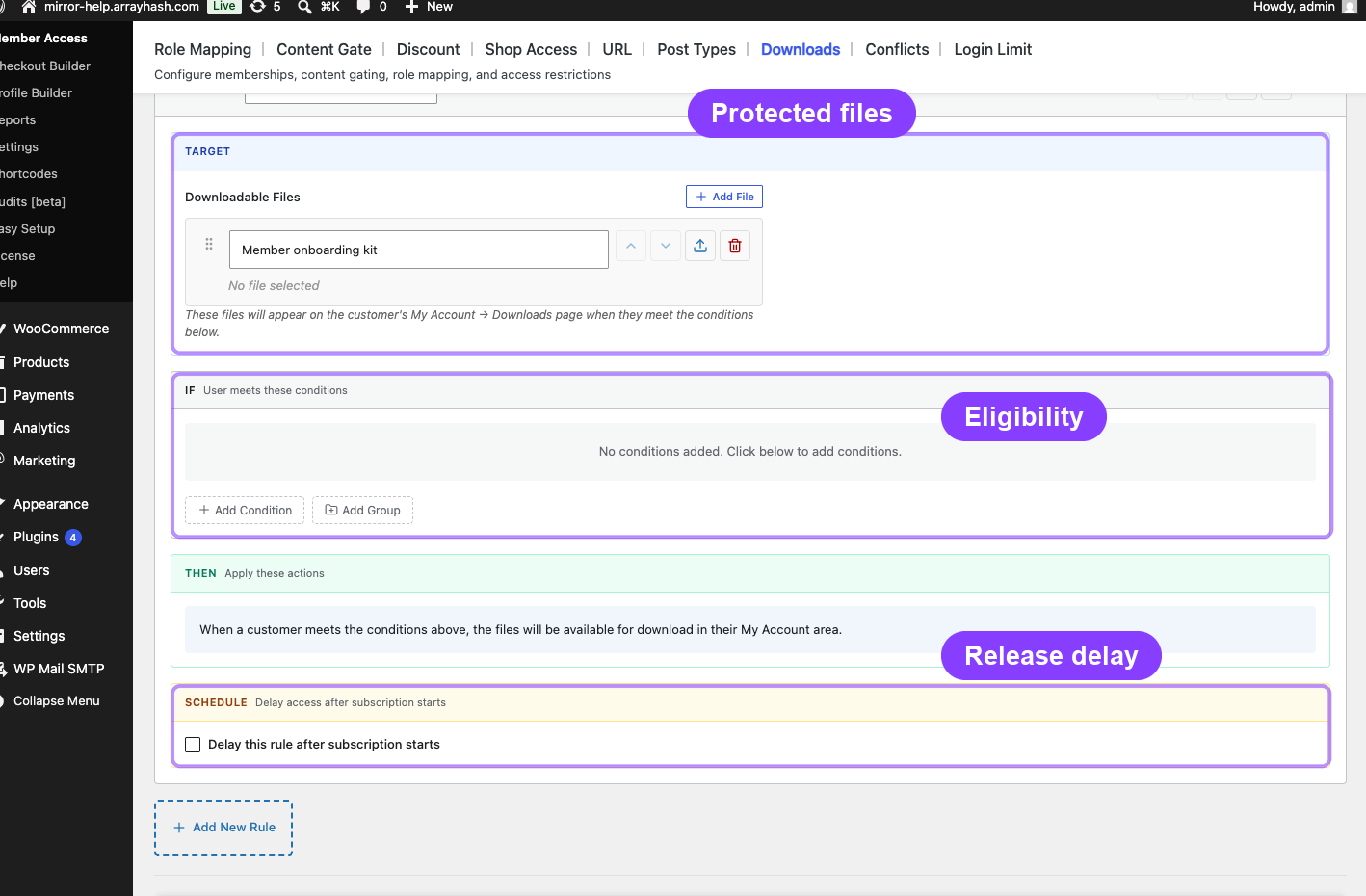Open Checkout Builder submenu item
The width and height of the screenshot is (1366, 896).
tap(45, 66)
